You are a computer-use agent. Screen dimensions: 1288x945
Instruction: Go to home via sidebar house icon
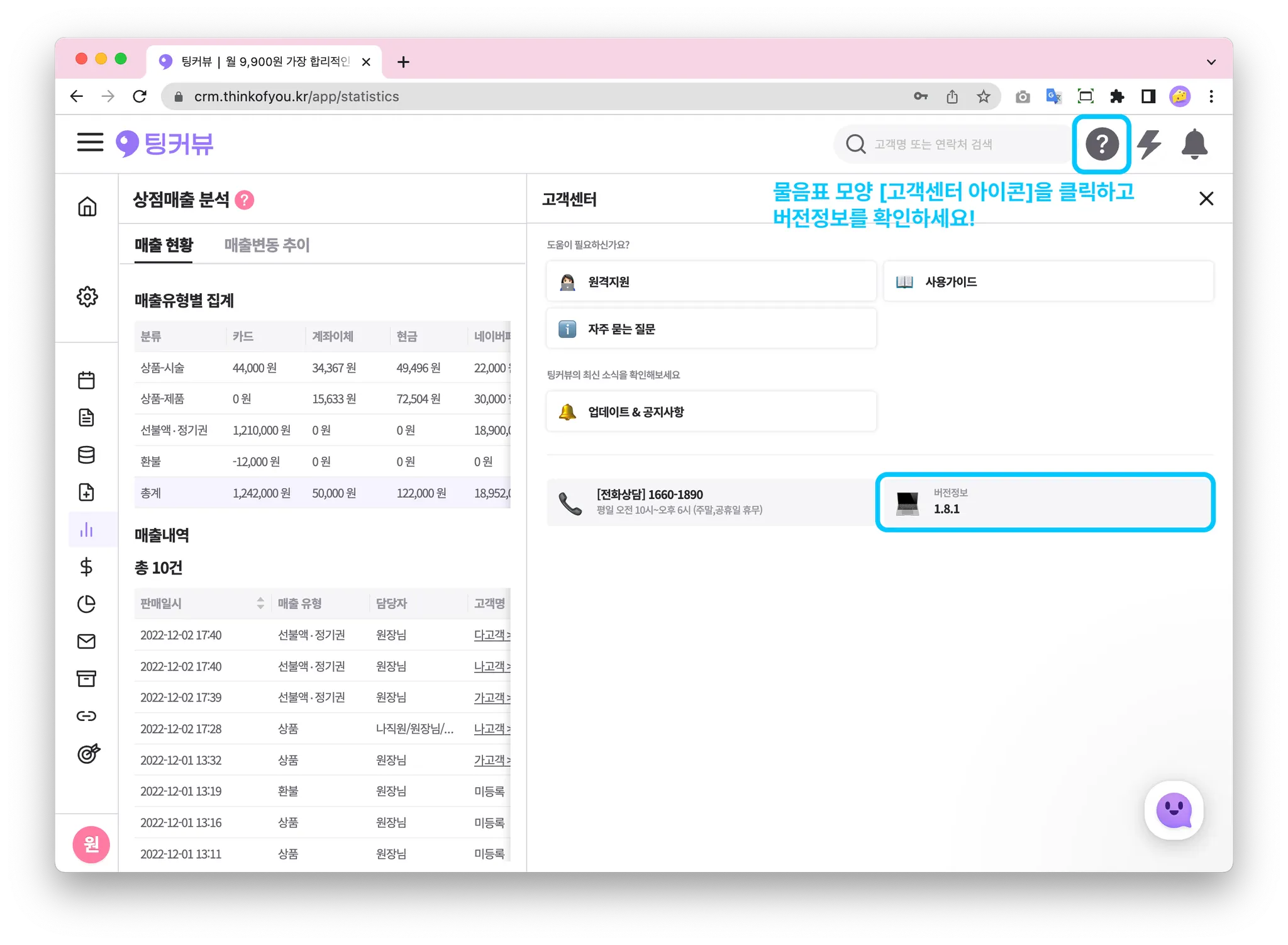click(87, 206)
